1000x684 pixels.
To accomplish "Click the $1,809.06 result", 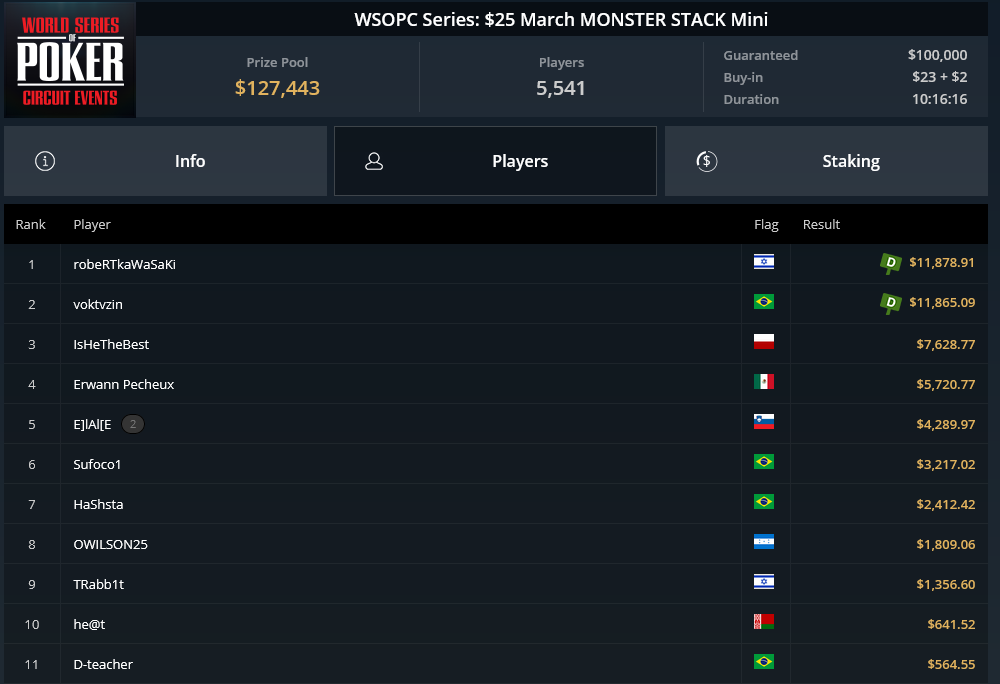I will (x=946, y=544).
